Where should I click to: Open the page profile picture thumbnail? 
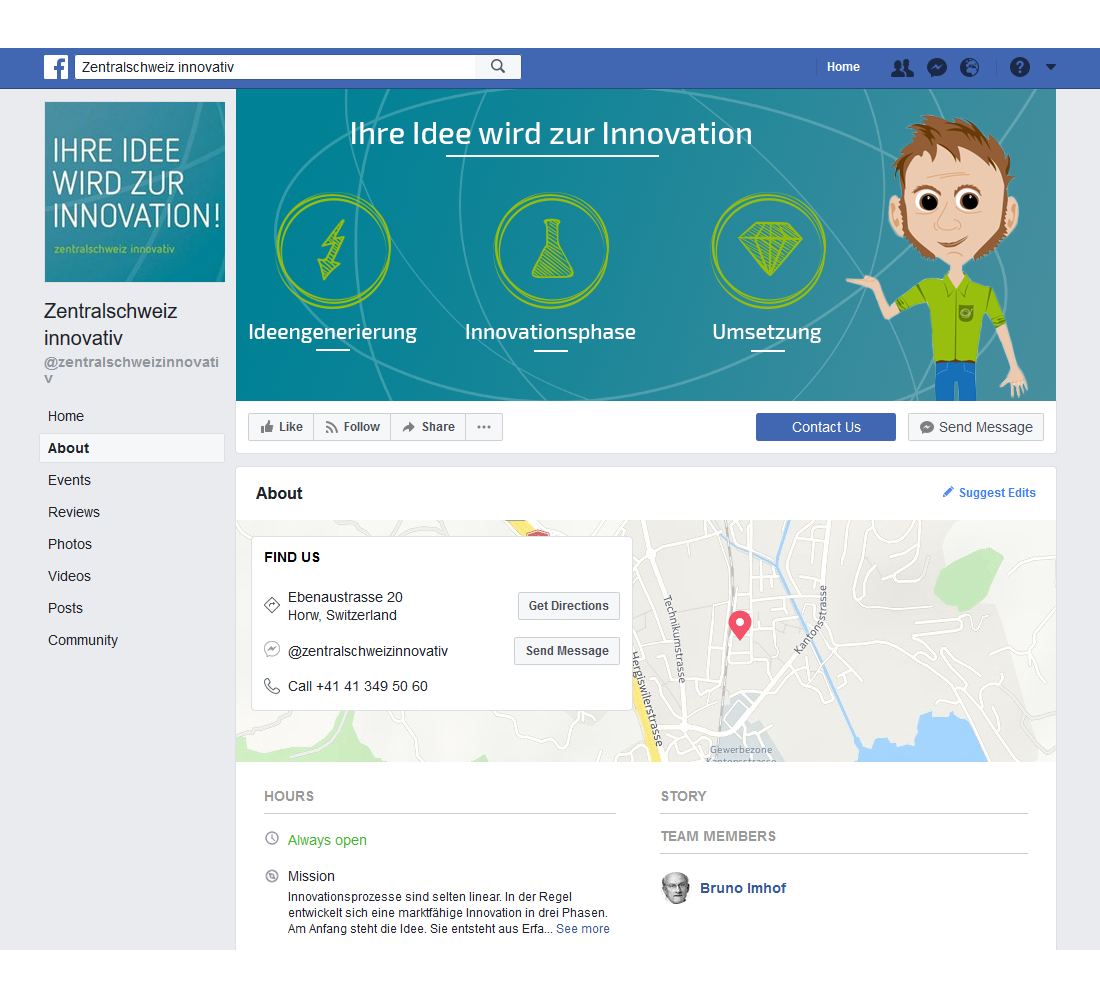point(135,192)
